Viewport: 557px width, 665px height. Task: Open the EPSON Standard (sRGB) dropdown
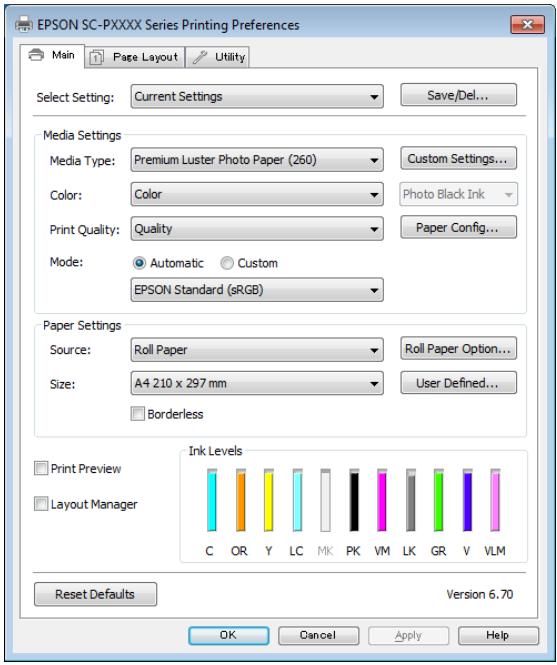point(257,290)
